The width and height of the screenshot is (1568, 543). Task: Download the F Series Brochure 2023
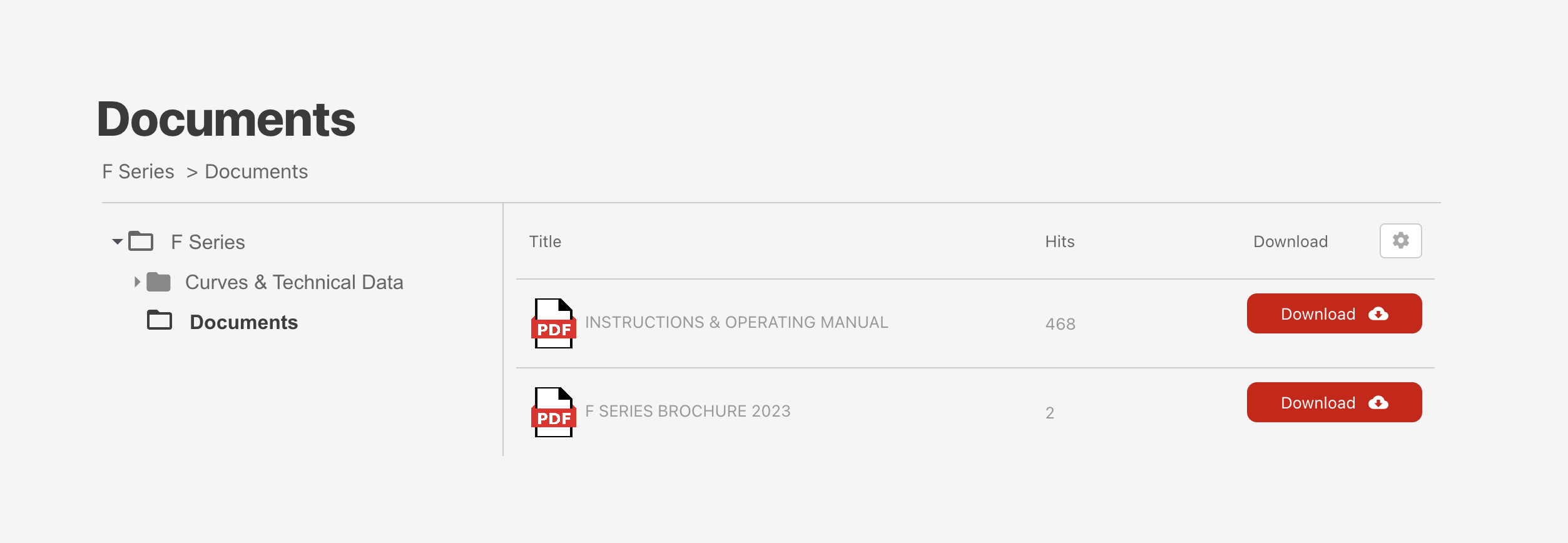coord(1334,402)
